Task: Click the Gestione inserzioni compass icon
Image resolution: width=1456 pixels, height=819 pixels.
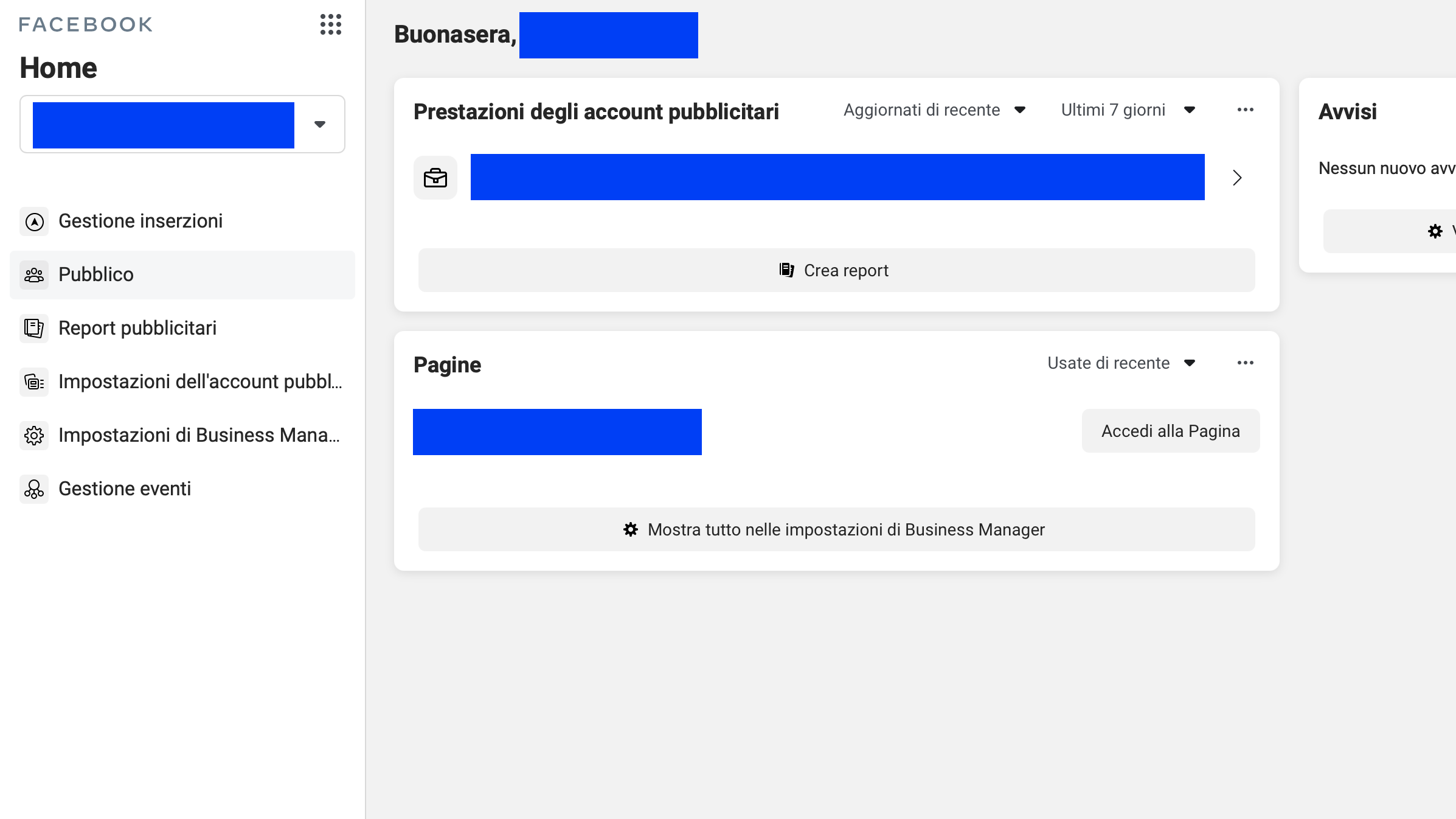Action: pos(35,221)
